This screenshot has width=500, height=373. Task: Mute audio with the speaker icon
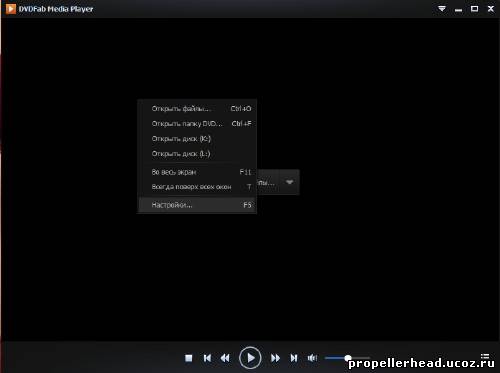tap(312, 358)
